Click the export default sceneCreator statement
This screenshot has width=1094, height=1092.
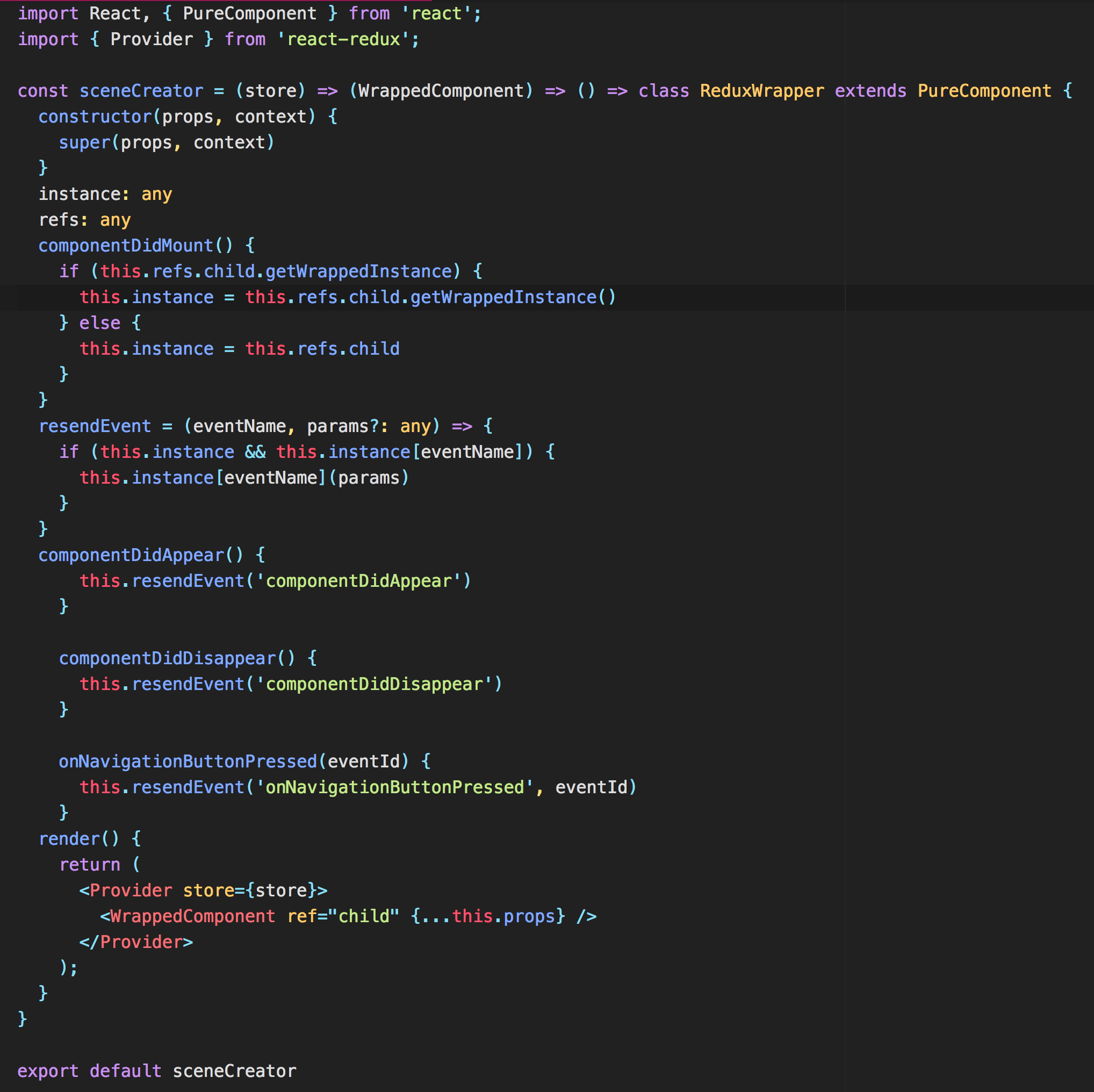(x=156, y=1071)
